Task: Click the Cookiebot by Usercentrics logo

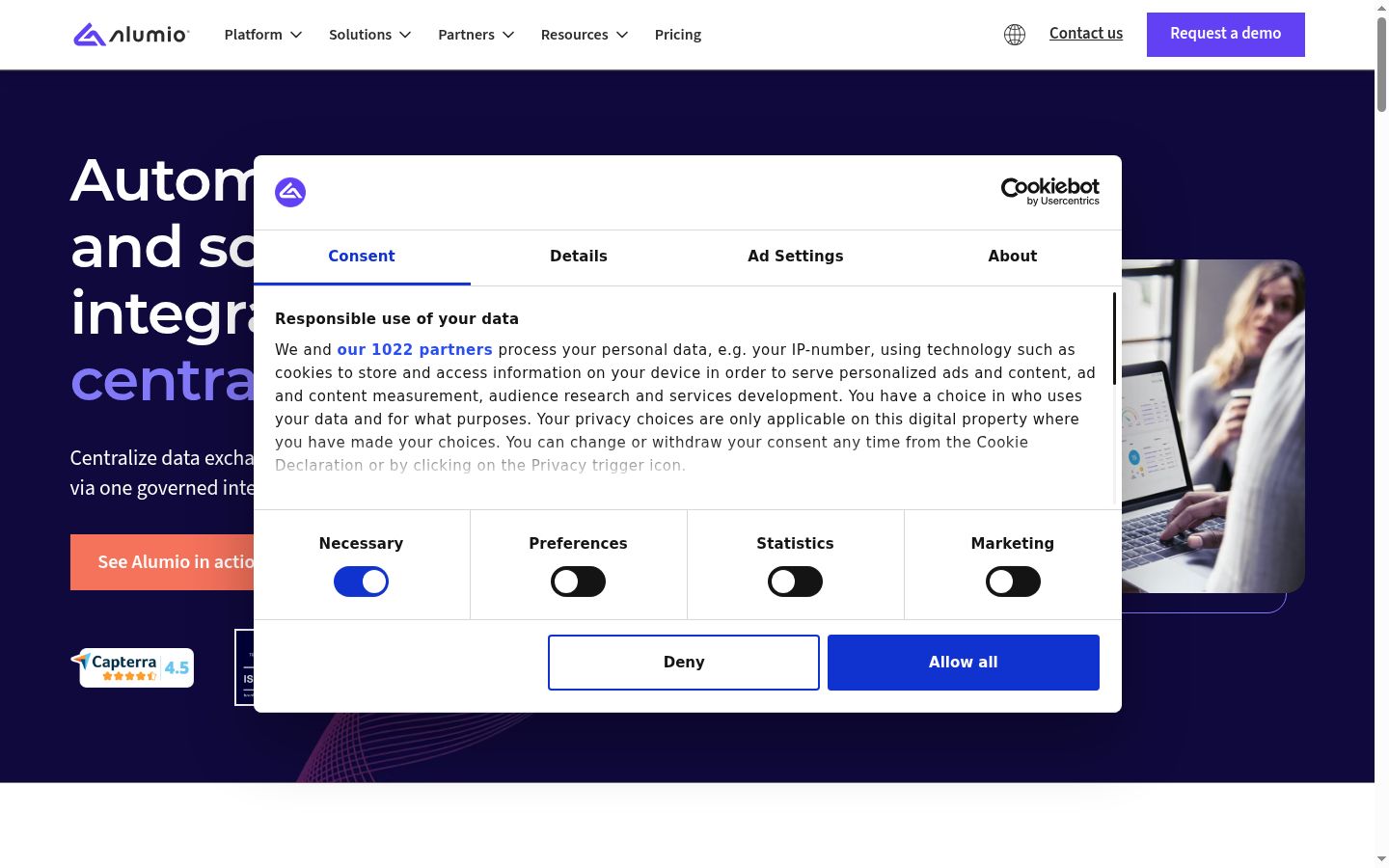Action: point(1049,192)
